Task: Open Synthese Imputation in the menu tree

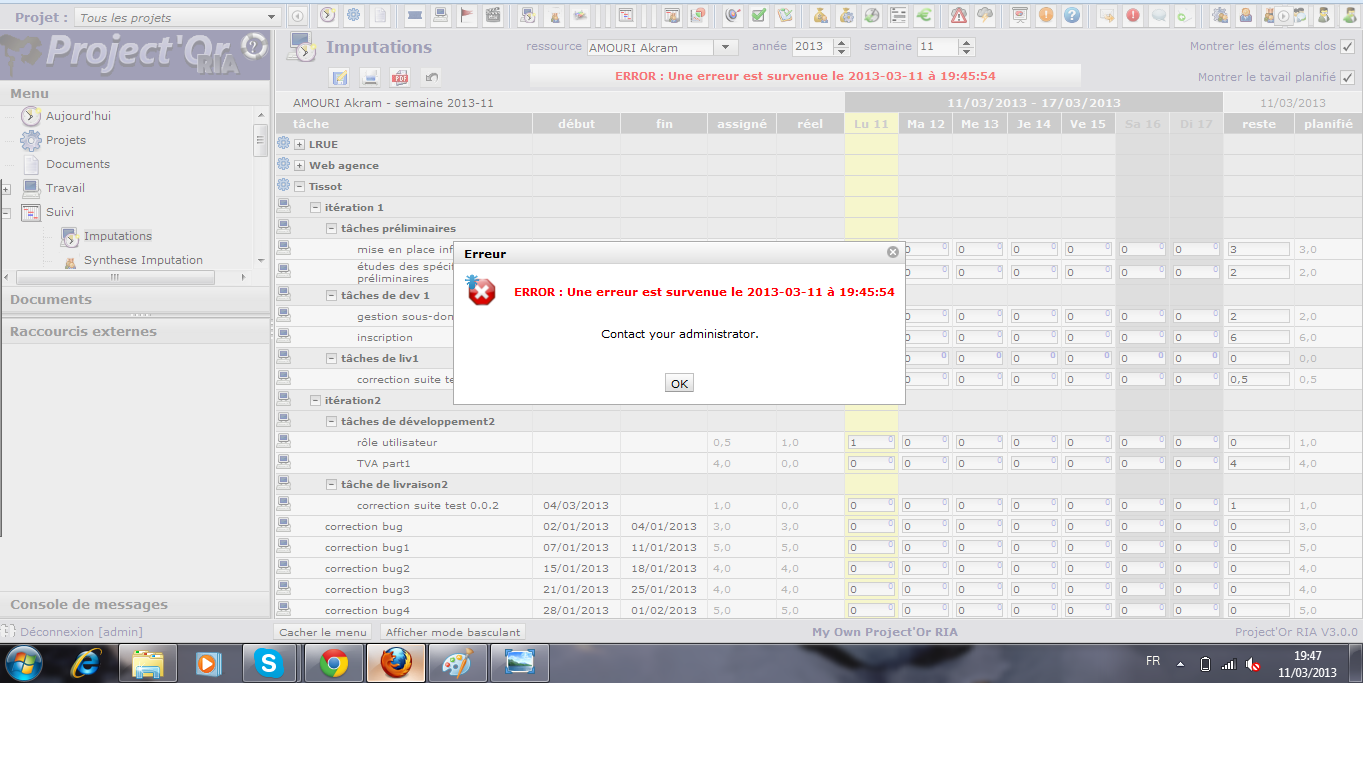Action: click(x=143, y=260)
